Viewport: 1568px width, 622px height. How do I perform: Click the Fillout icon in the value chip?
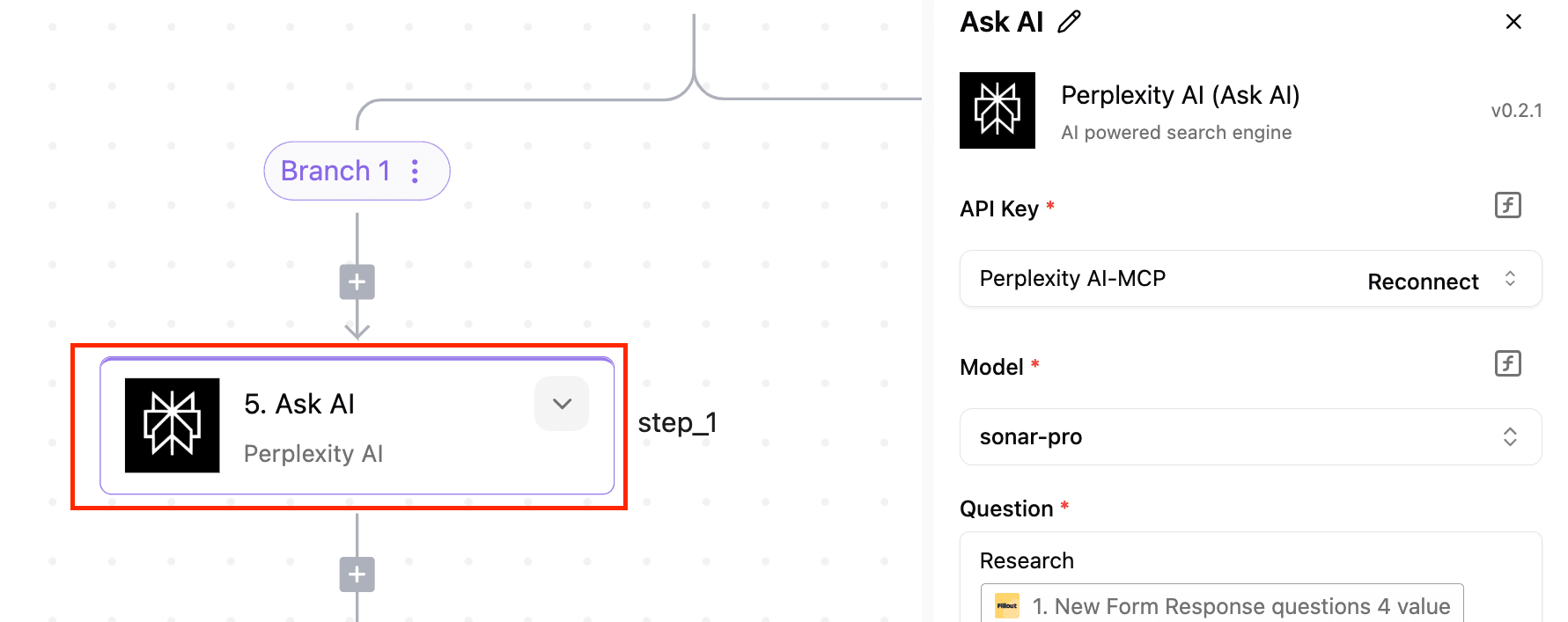coord(1007,606)
